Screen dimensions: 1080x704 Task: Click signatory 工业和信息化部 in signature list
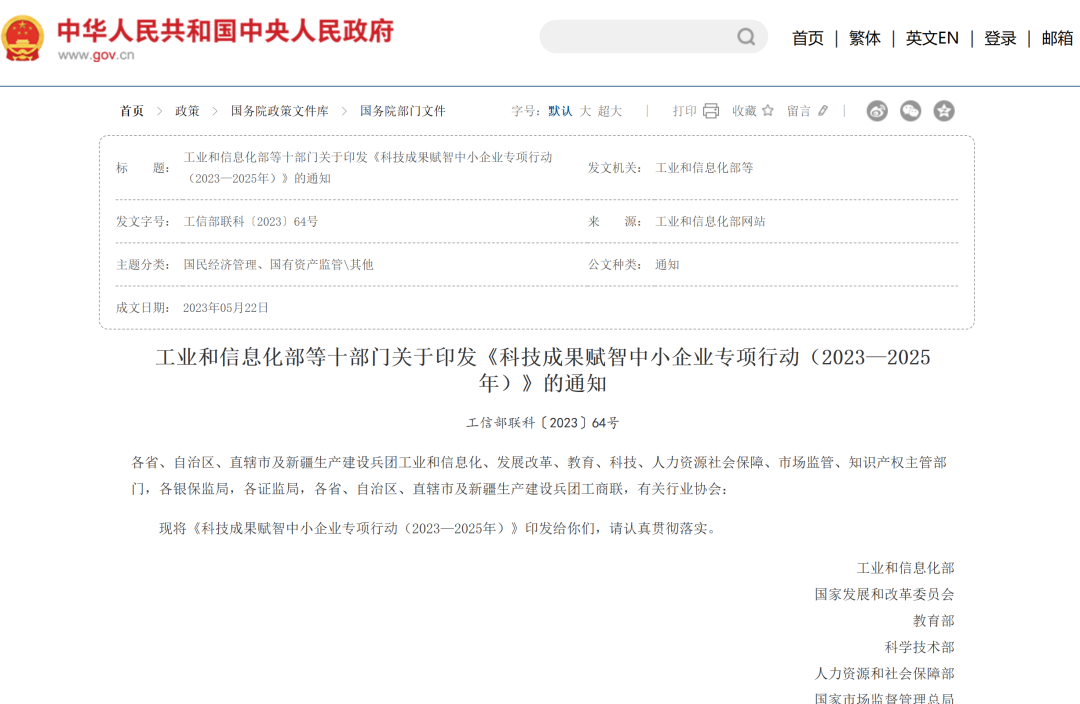coord(905,568)
